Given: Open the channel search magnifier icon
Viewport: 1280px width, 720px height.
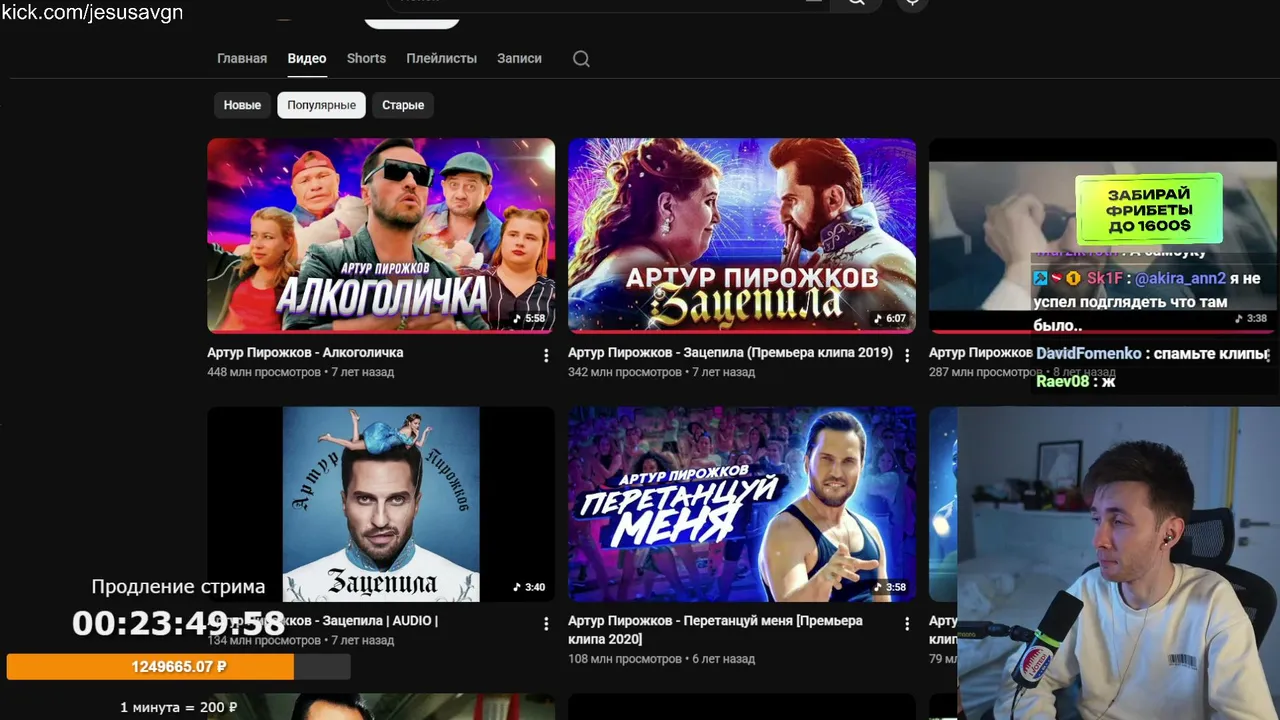Looking at the screenshot, I should (x=581, y=59).
